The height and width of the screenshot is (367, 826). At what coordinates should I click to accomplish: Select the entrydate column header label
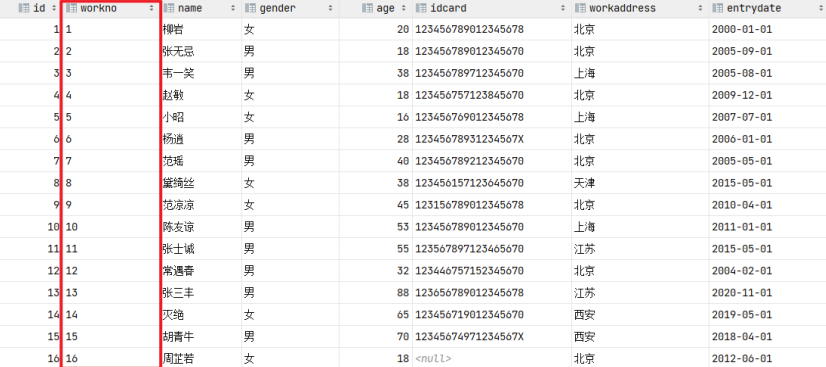pyautogui.click(x=754, y=8)
